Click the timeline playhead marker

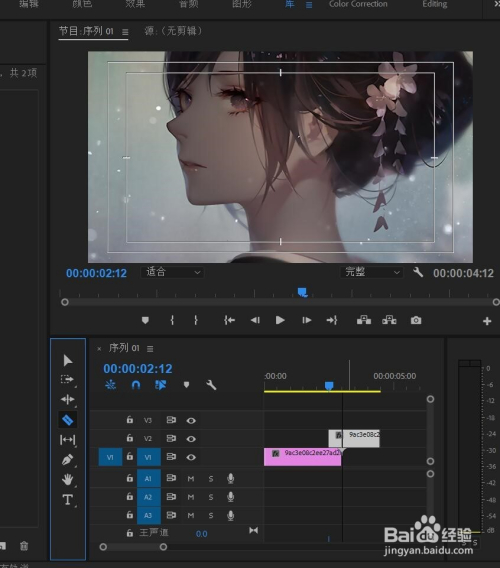coord(329,386)
